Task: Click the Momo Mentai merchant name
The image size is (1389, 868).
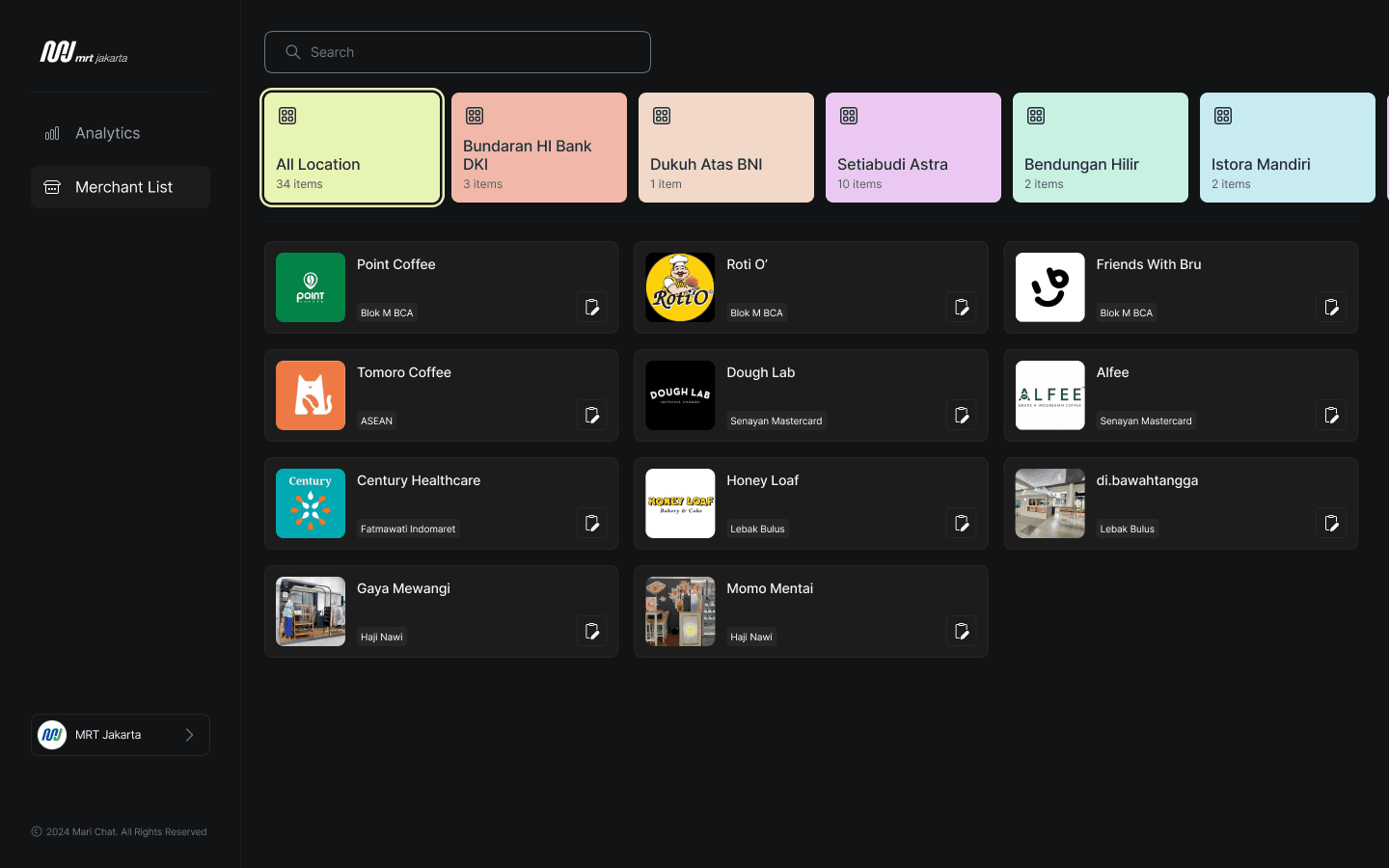Action: (770, 588)
